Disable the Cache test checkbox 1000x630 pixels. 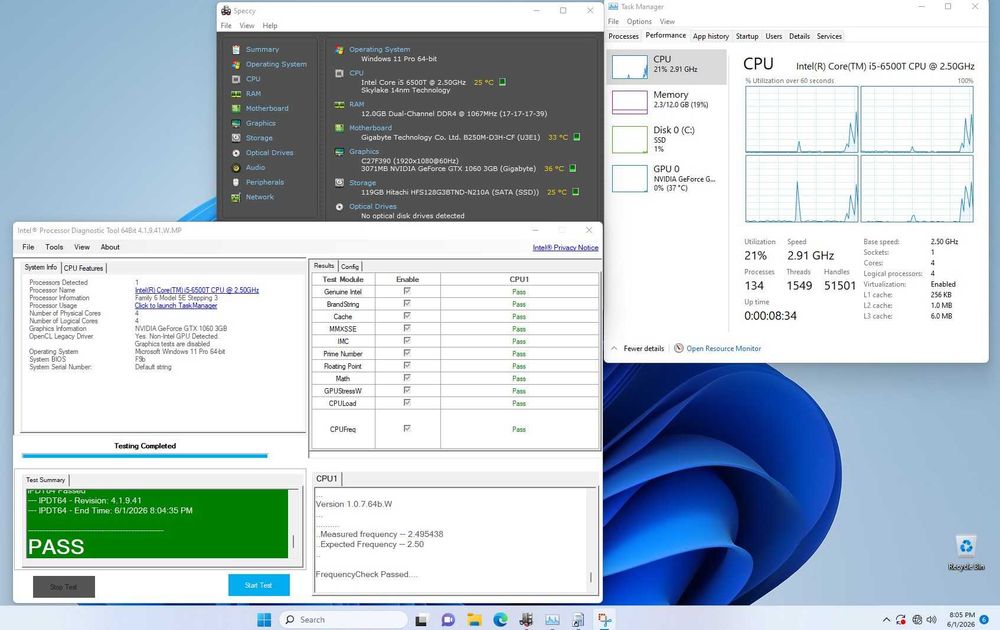(x=407, y=316)
